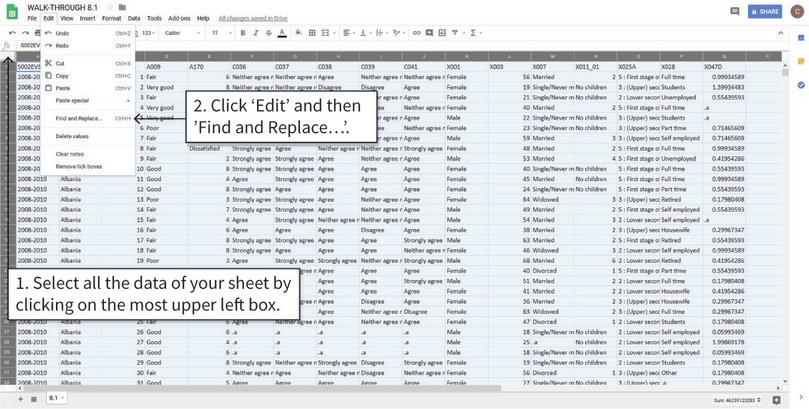
Task: Open the cell borders tool
Action: coord(312,33)
